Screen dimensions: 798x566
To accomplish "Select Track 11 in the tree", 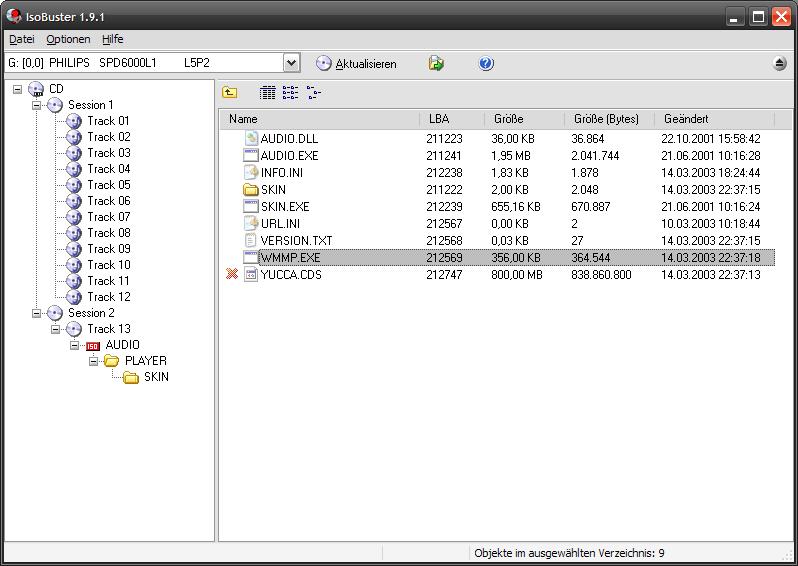I will [108, 281].
